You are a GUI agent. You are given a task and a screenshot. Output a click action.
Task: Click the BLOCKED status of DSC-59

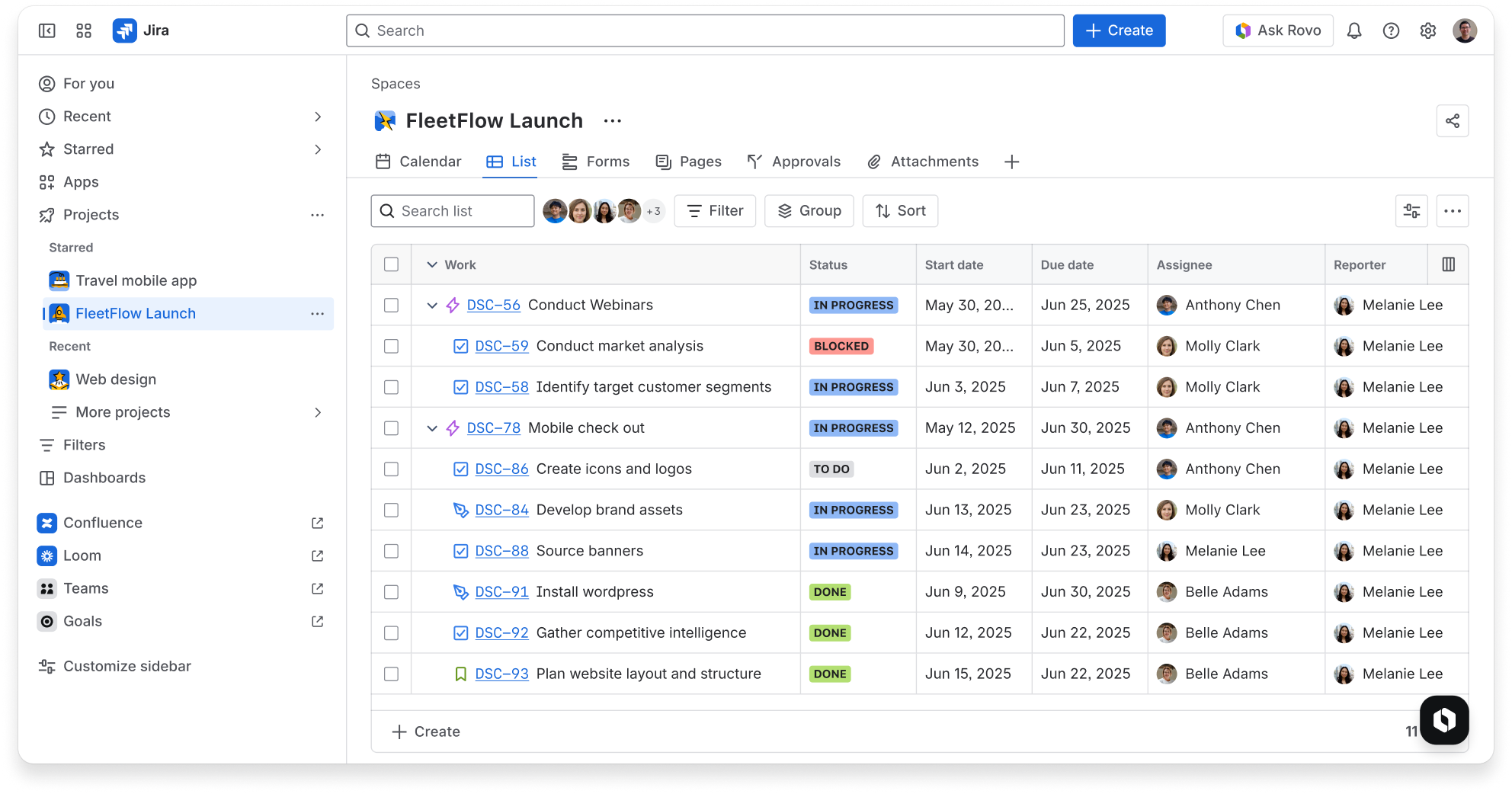(841, 346)
